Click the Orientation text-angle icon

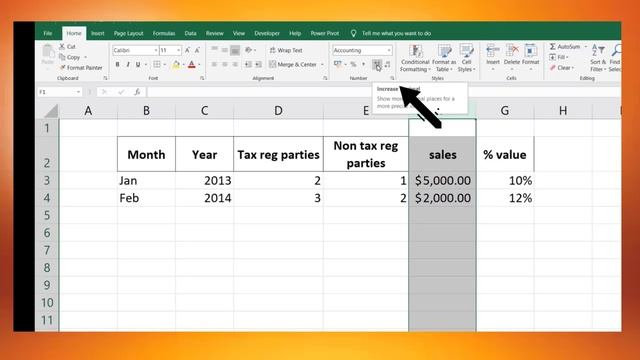(248, 50)
